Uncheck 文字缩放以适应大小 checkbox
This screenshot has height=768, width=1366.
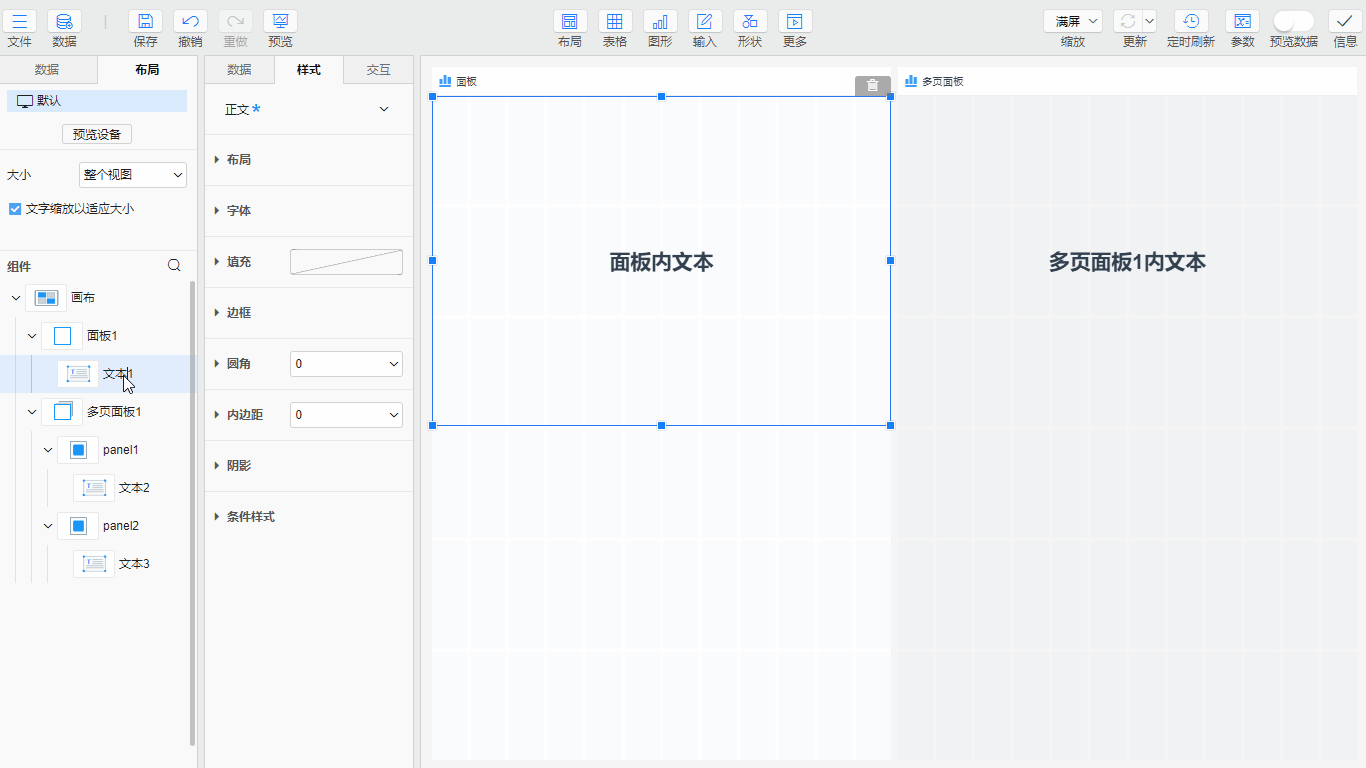pyautogui.click(x=14, y=209)
